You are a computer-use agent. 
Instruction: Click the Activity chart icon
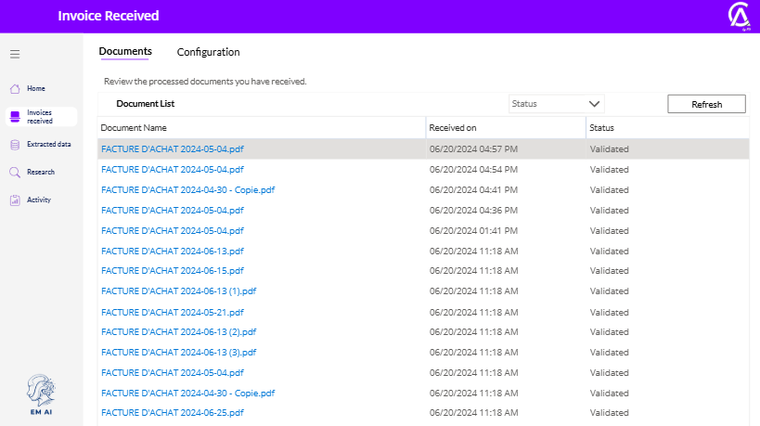[x=15, y=200]
